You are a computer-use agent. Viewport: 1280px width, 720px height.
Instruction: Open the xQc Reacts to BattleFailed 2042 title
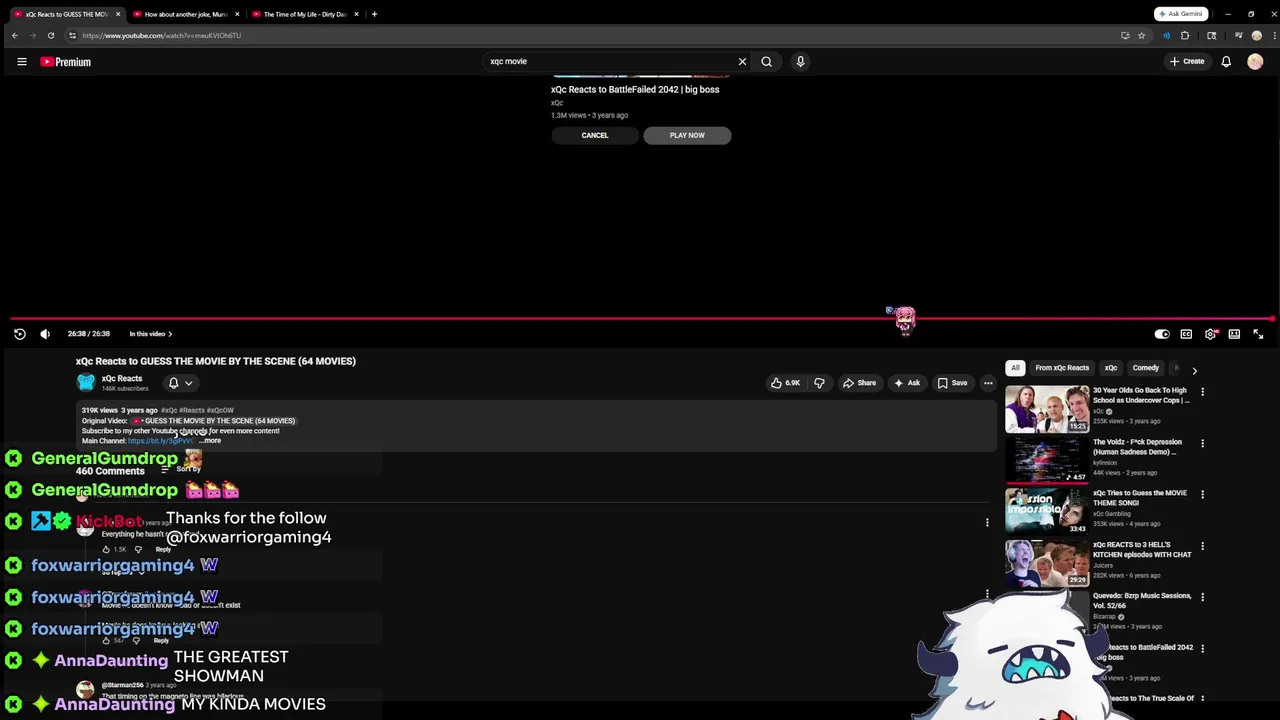[635, 89]
